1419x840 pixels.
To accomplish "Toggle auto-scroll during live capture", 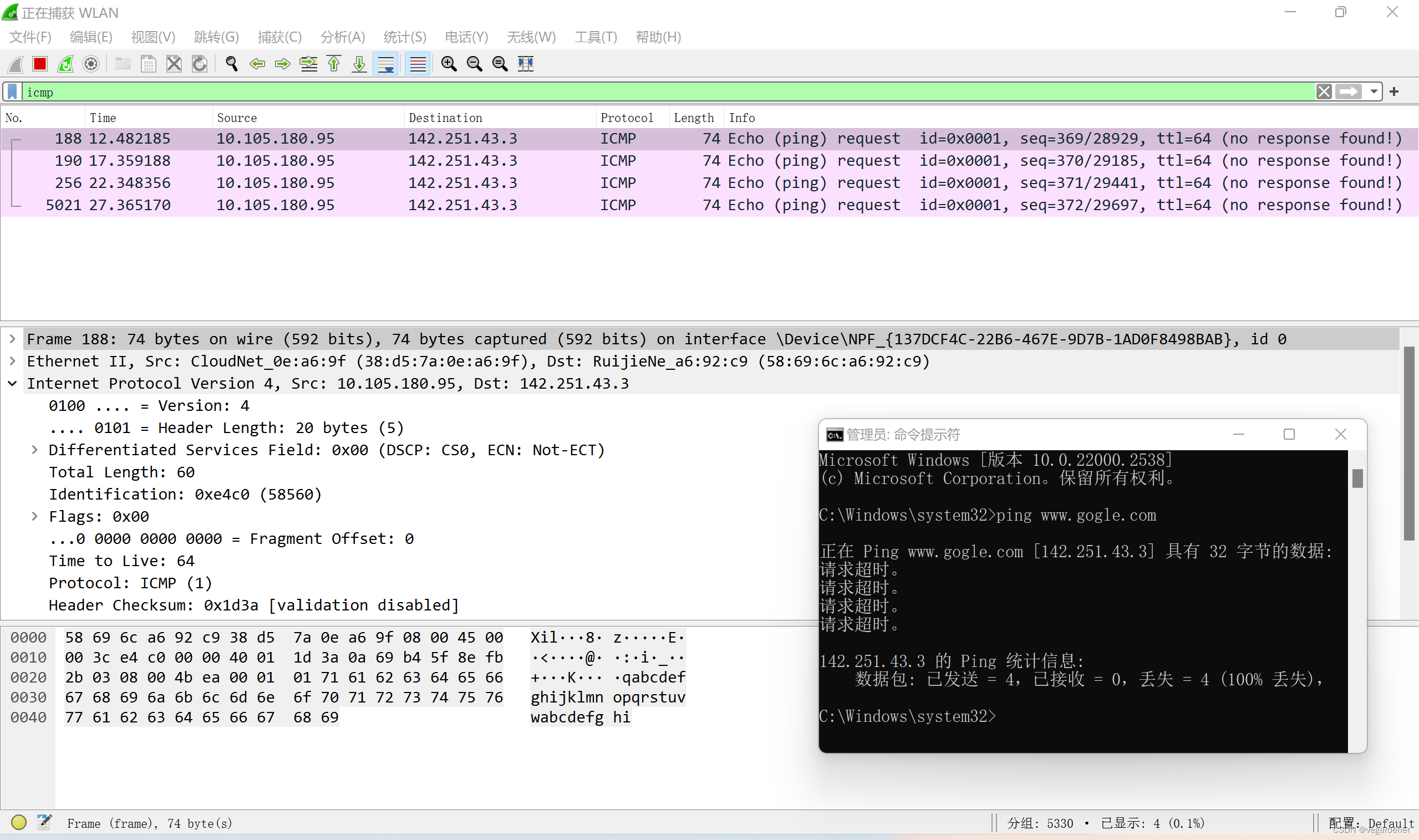I will 386,64.
